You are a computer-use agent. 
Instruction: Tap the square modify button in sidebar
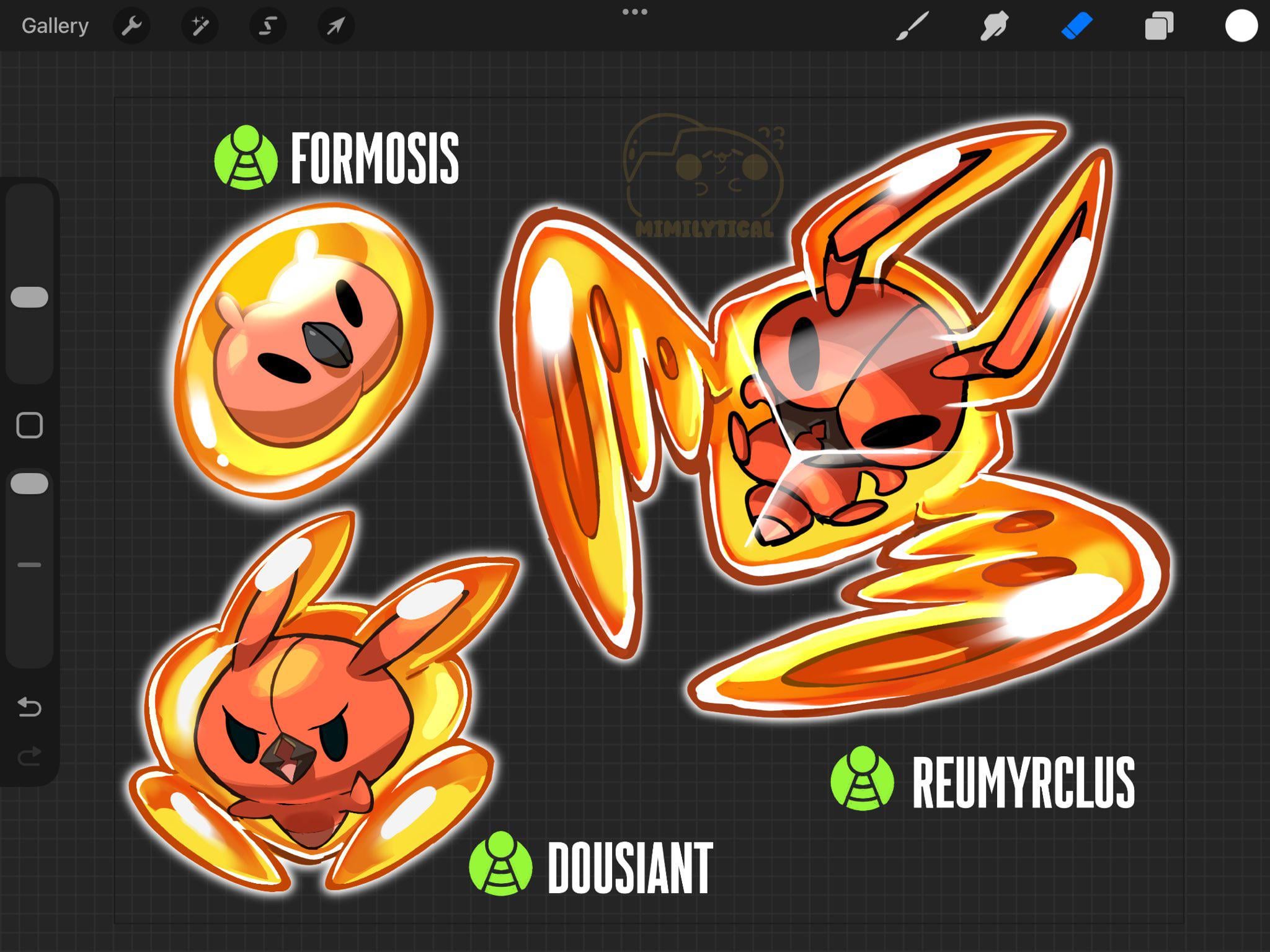click(x=29, y=425)
